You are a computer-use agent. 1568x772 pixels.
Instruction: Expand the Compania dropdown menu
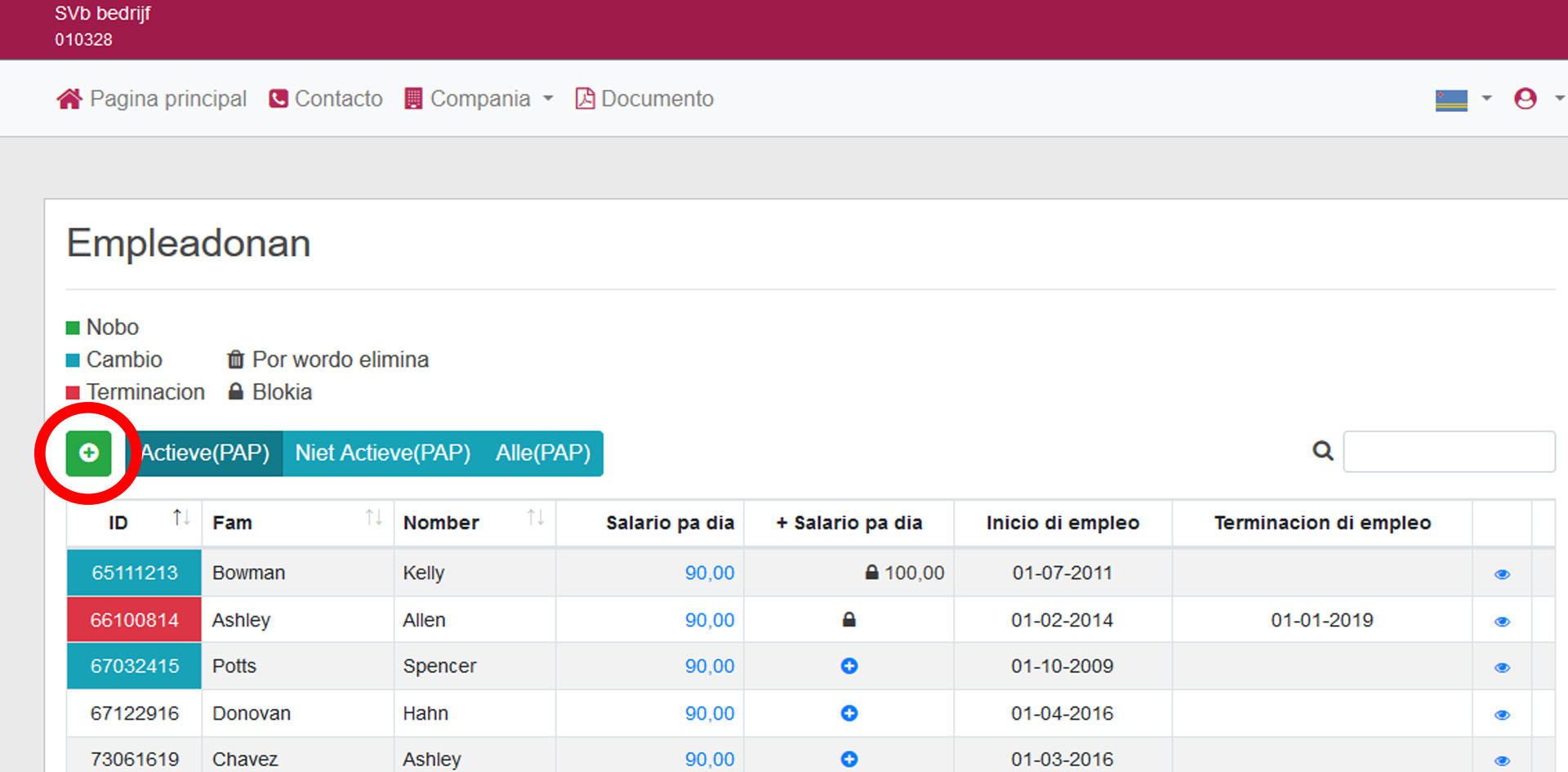(x=479, y=99)
